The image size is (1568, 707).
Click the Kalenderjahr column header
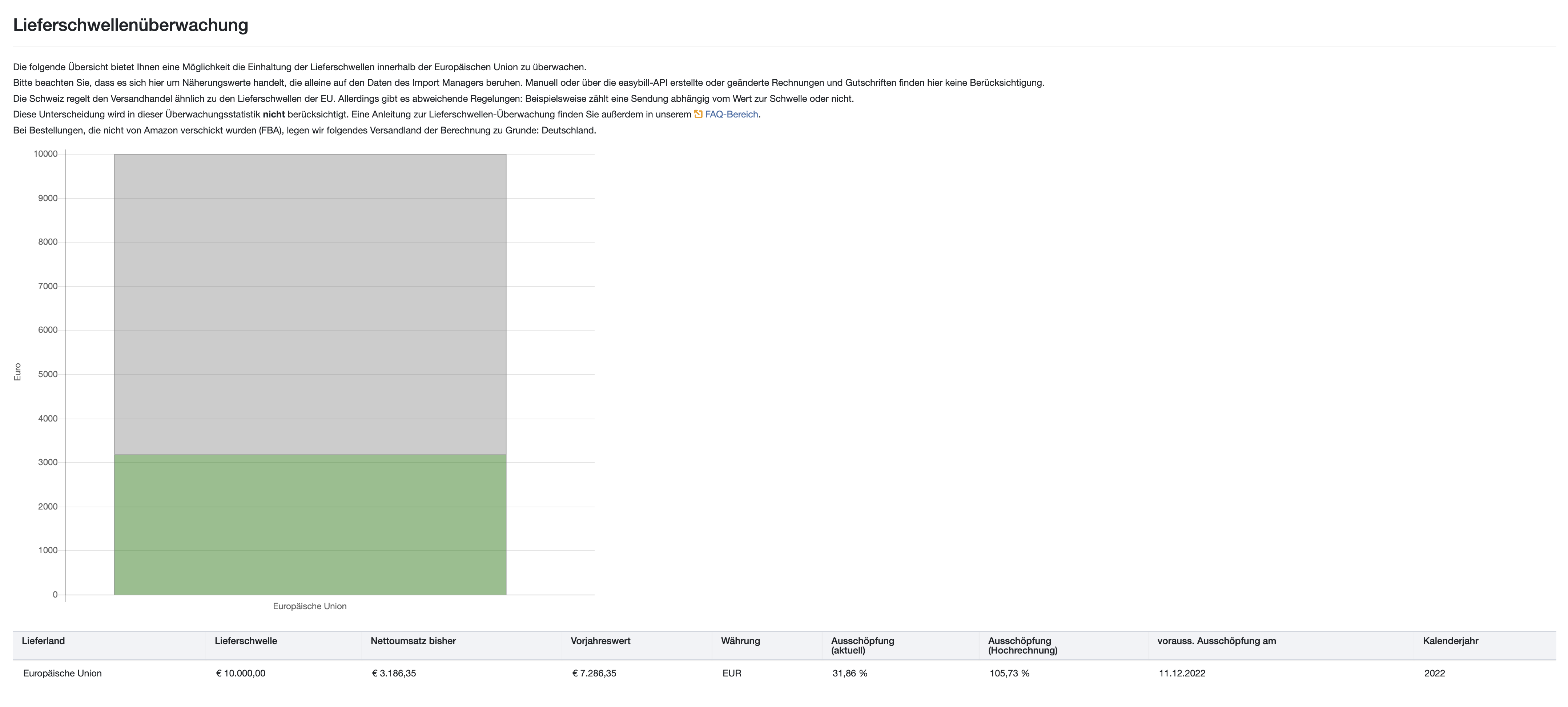[1450, 640]
